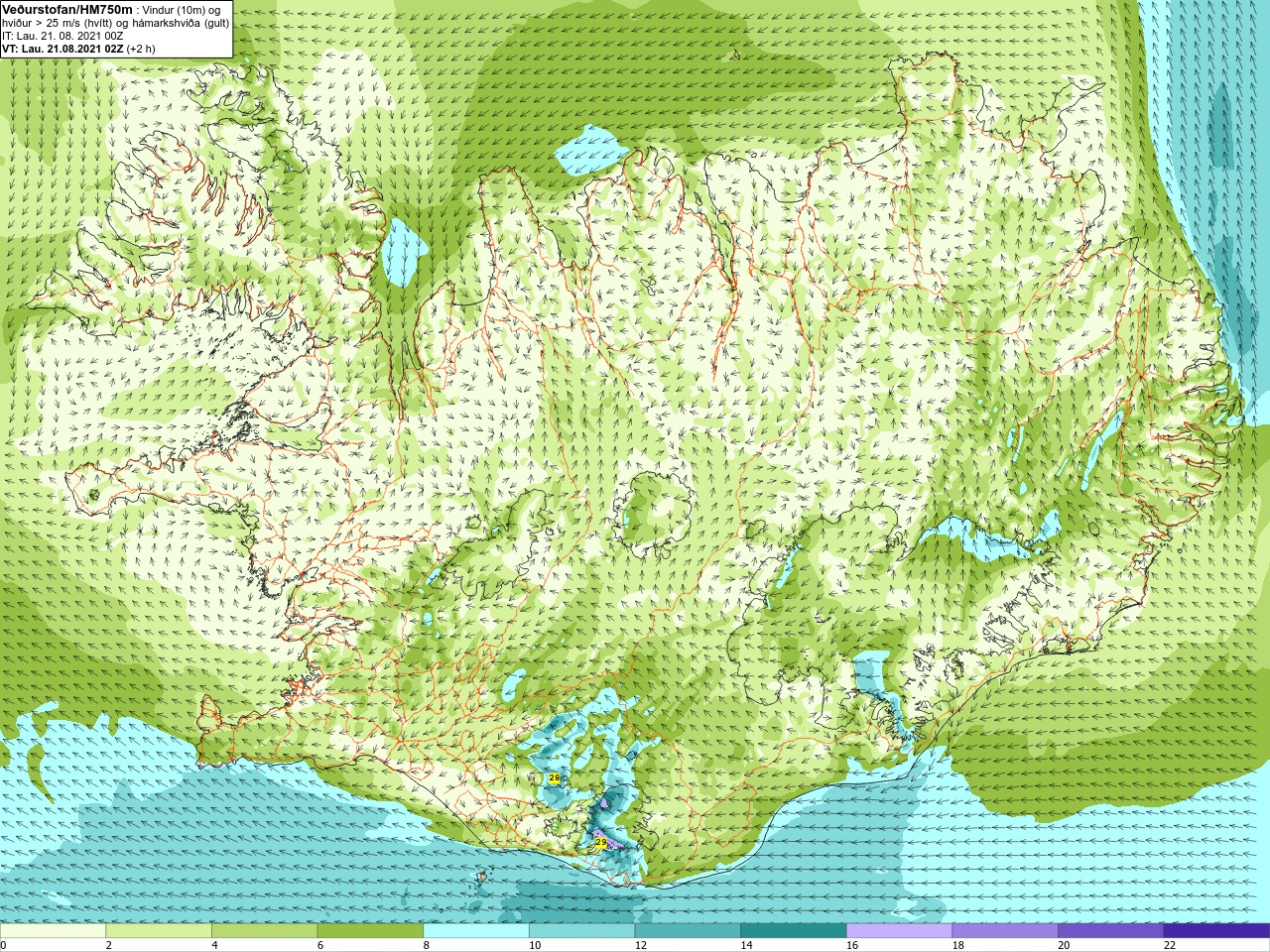Click legend scale value "8"
Screen dimensions: 1270x952
coord(427,945)
